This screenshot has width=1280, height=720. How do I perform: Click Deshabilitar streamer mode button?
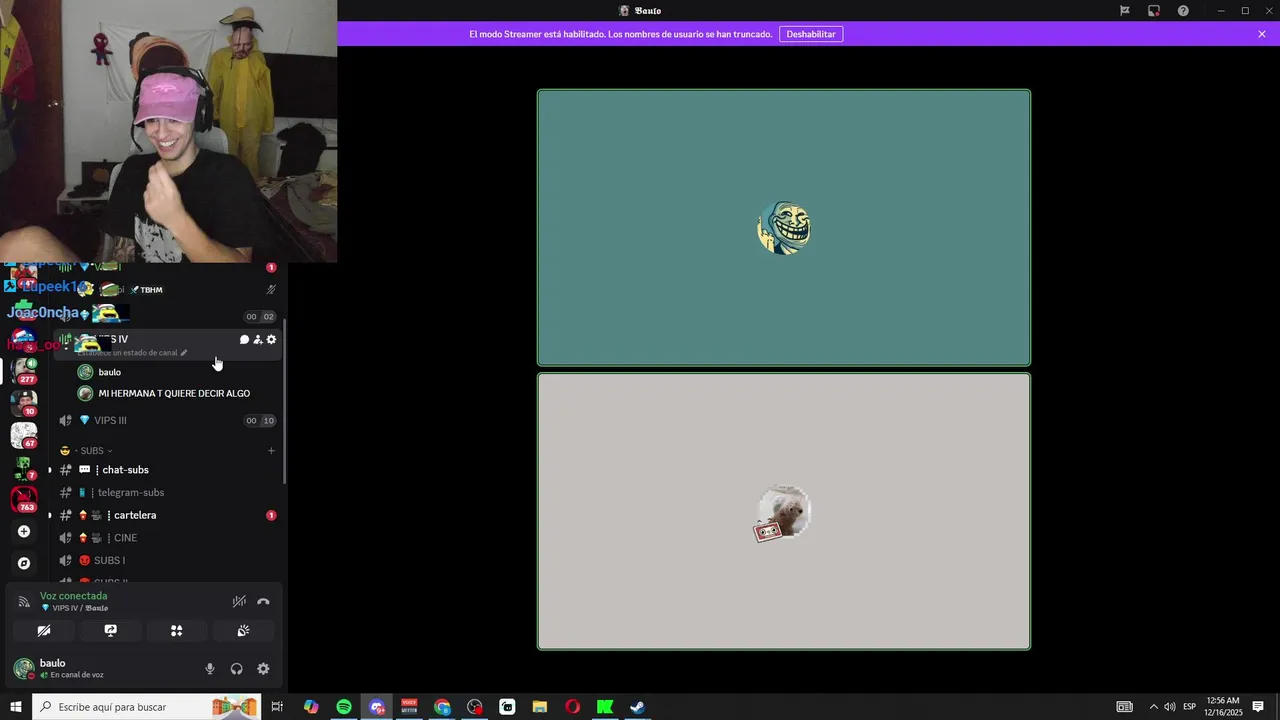(x=811, y=34)
